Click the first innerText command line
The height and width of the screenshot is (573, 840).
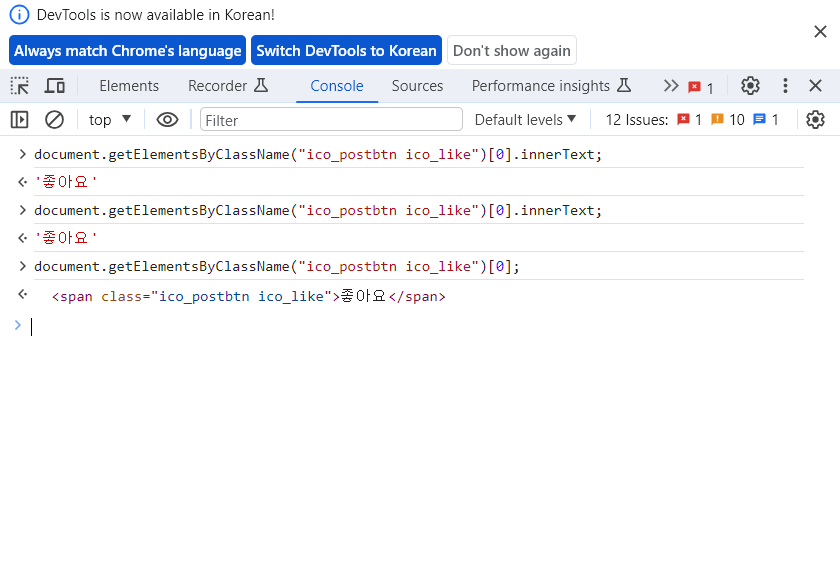(318, 154)
